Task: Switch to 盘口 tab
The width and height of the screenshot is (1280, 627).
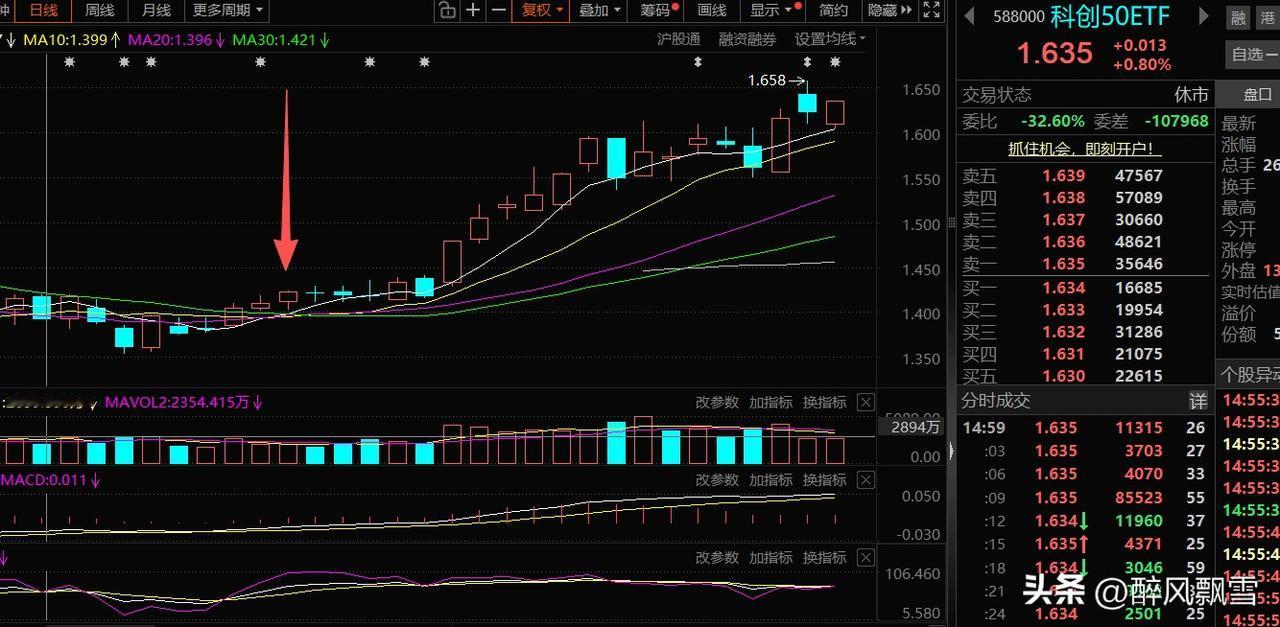Action: pos(1257,95)
